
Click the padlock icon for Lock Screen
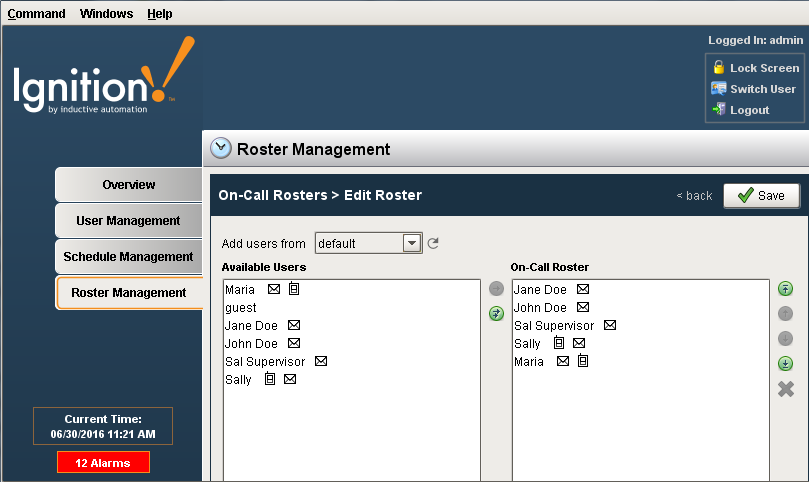[719, 67]
